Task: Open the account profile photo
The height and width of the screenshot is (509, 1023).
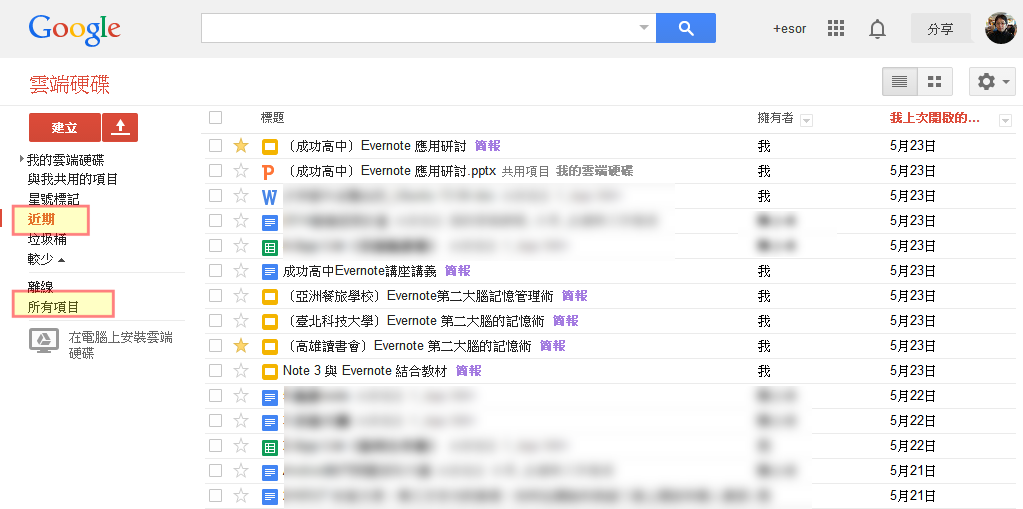Action: point(1000,29)
